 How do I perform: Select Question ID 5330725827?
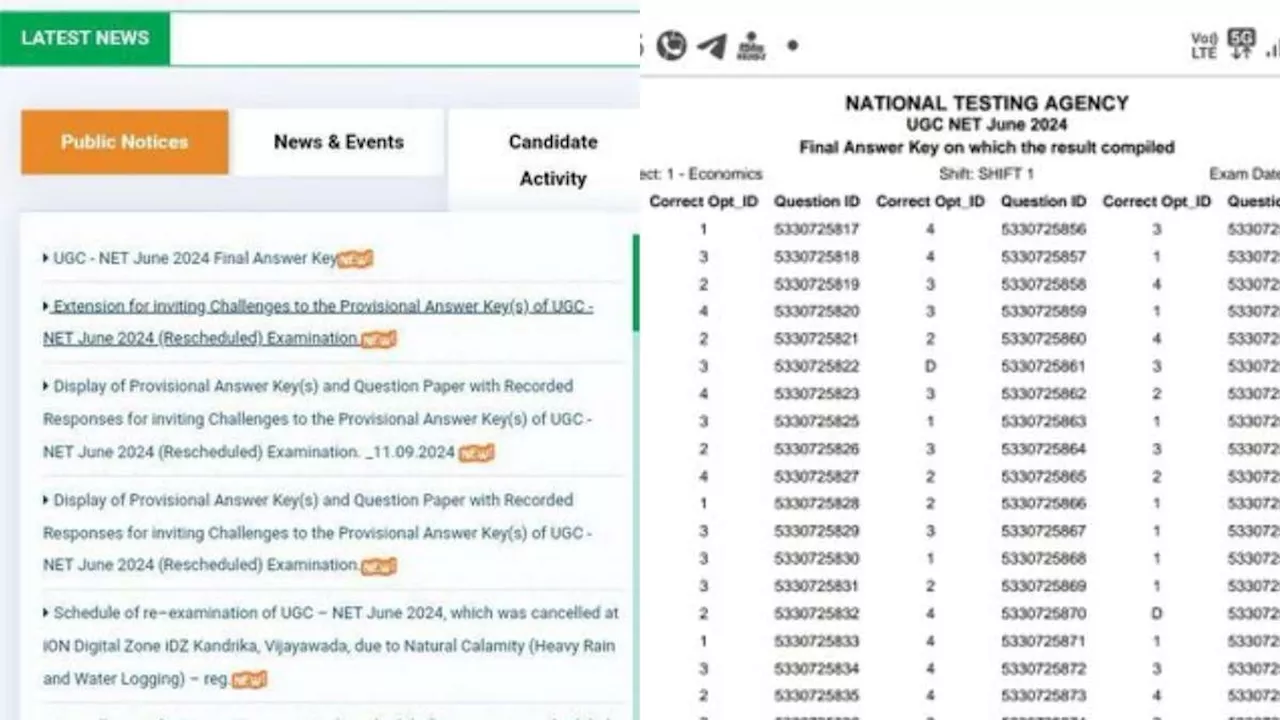[x=816, y=476]
